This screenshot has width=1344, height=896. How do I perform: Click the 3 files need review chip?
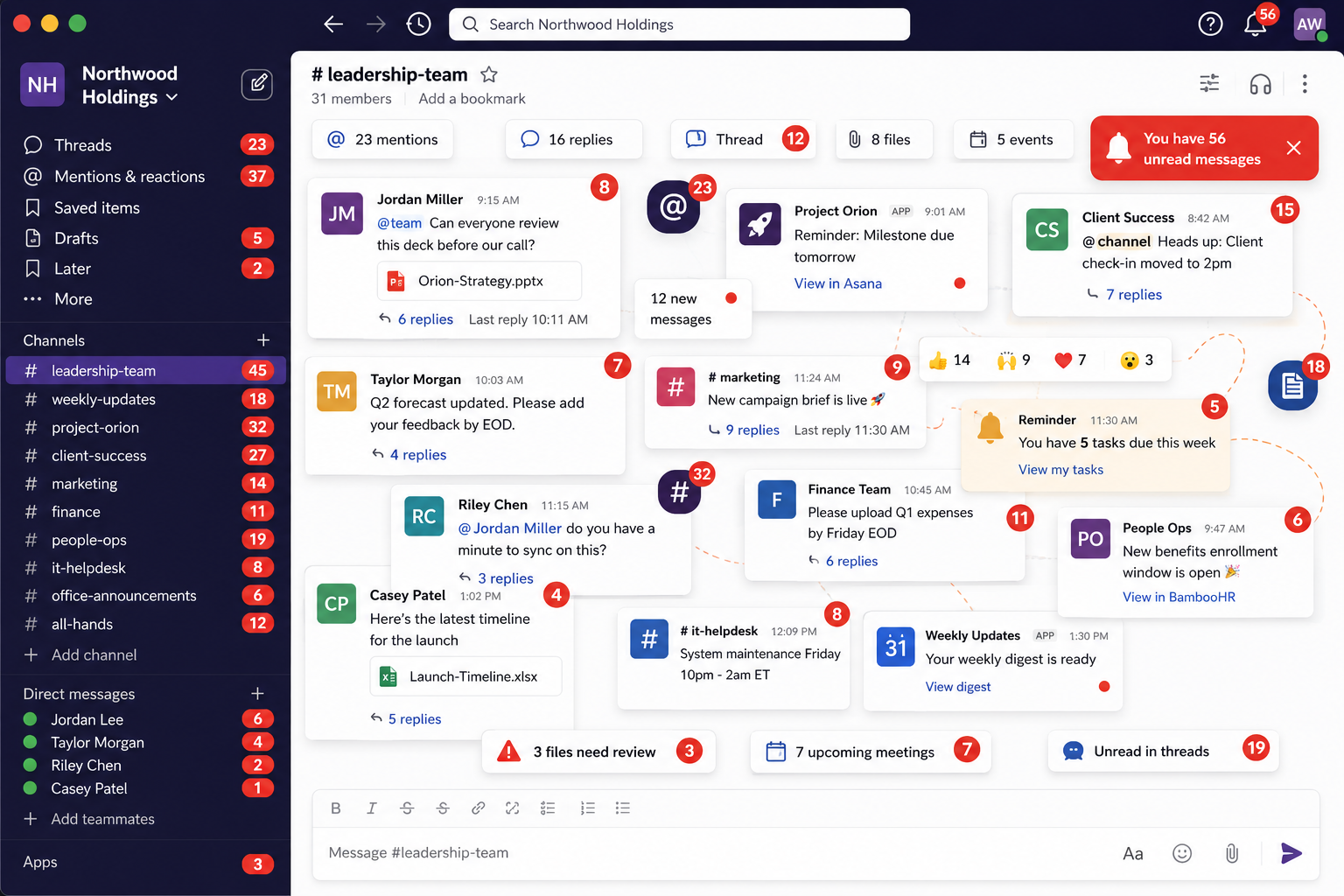click(x=598, y=752)
